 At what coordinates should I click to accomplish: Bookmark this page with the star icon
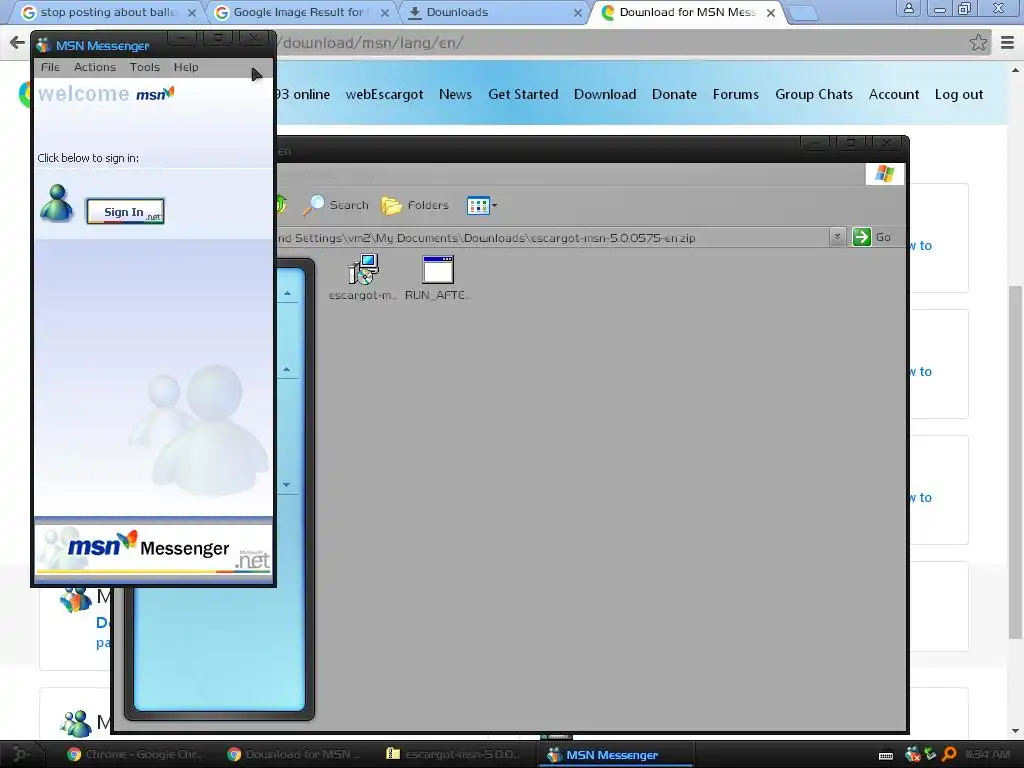pos(978,43)
